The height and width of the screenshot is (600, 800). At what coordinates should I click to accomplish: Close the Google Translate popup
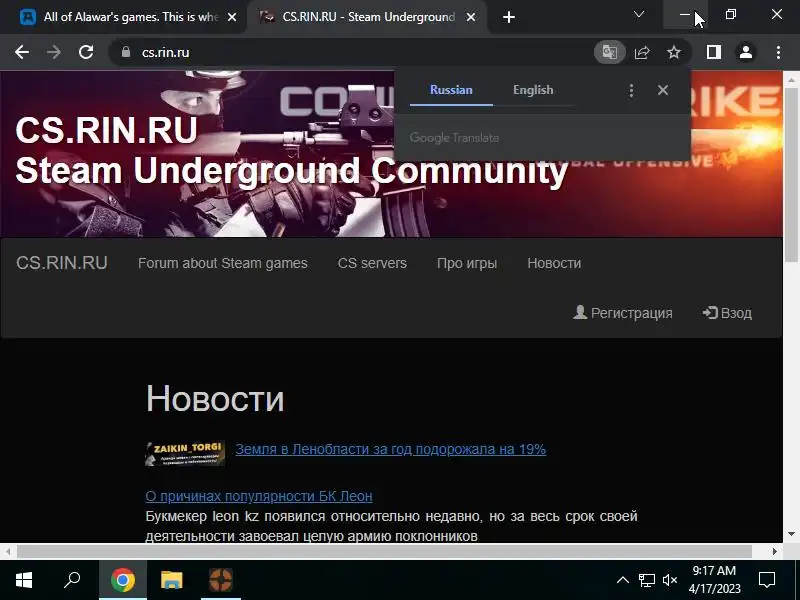(x=663, y=90)
